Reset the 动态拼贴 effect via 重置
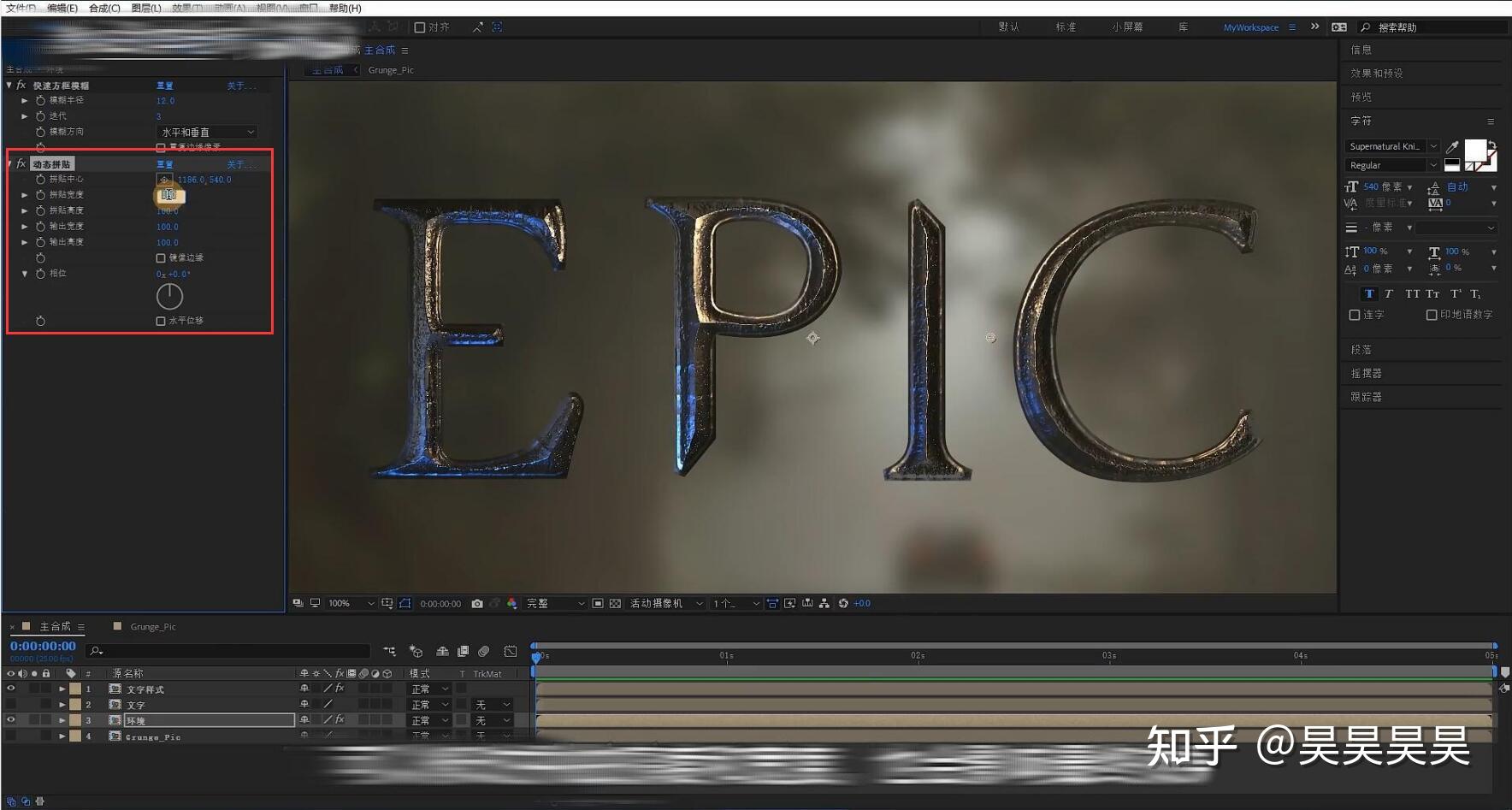The height and width of the screenshot is (810, 1512). coord(165,164)
